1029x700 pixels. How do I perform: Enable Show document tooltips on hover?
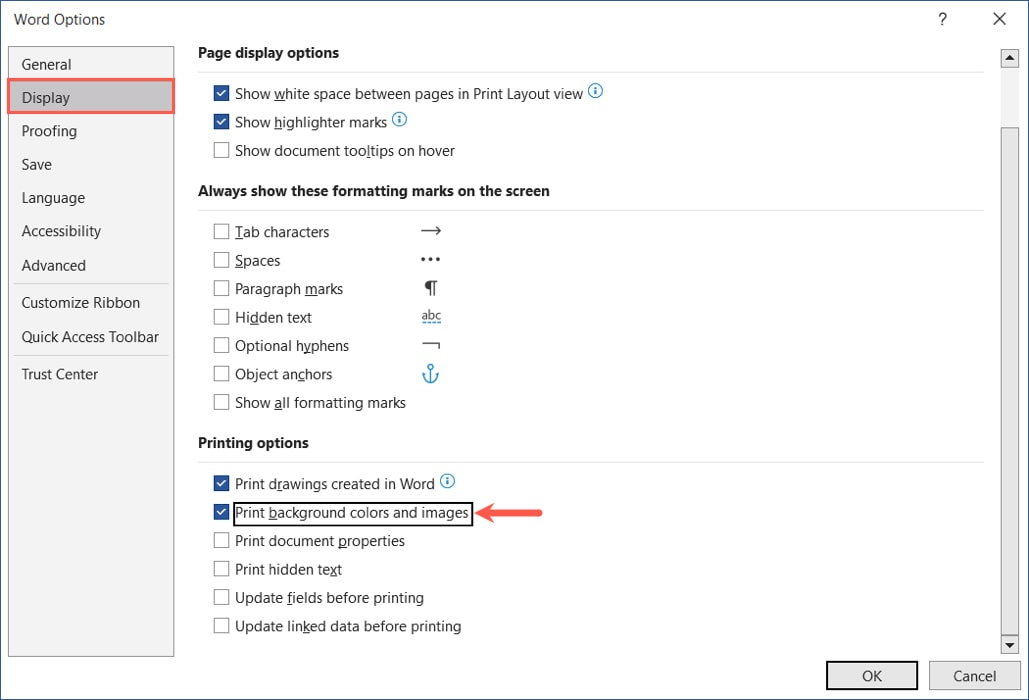pos(221,150)
